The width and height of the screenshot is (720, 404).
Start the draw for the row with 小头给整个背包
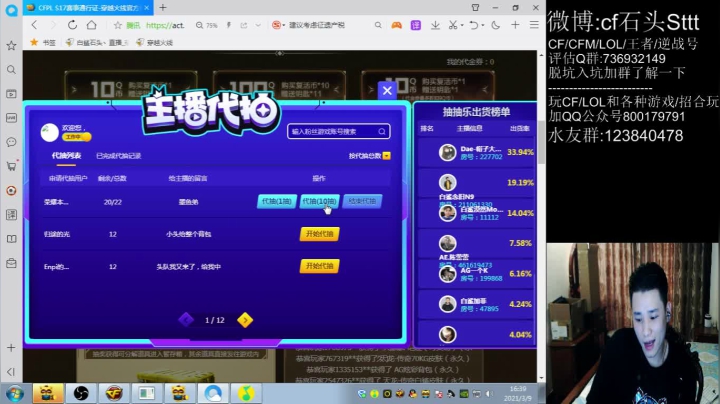pyautogui.click(x=320, y=234)
